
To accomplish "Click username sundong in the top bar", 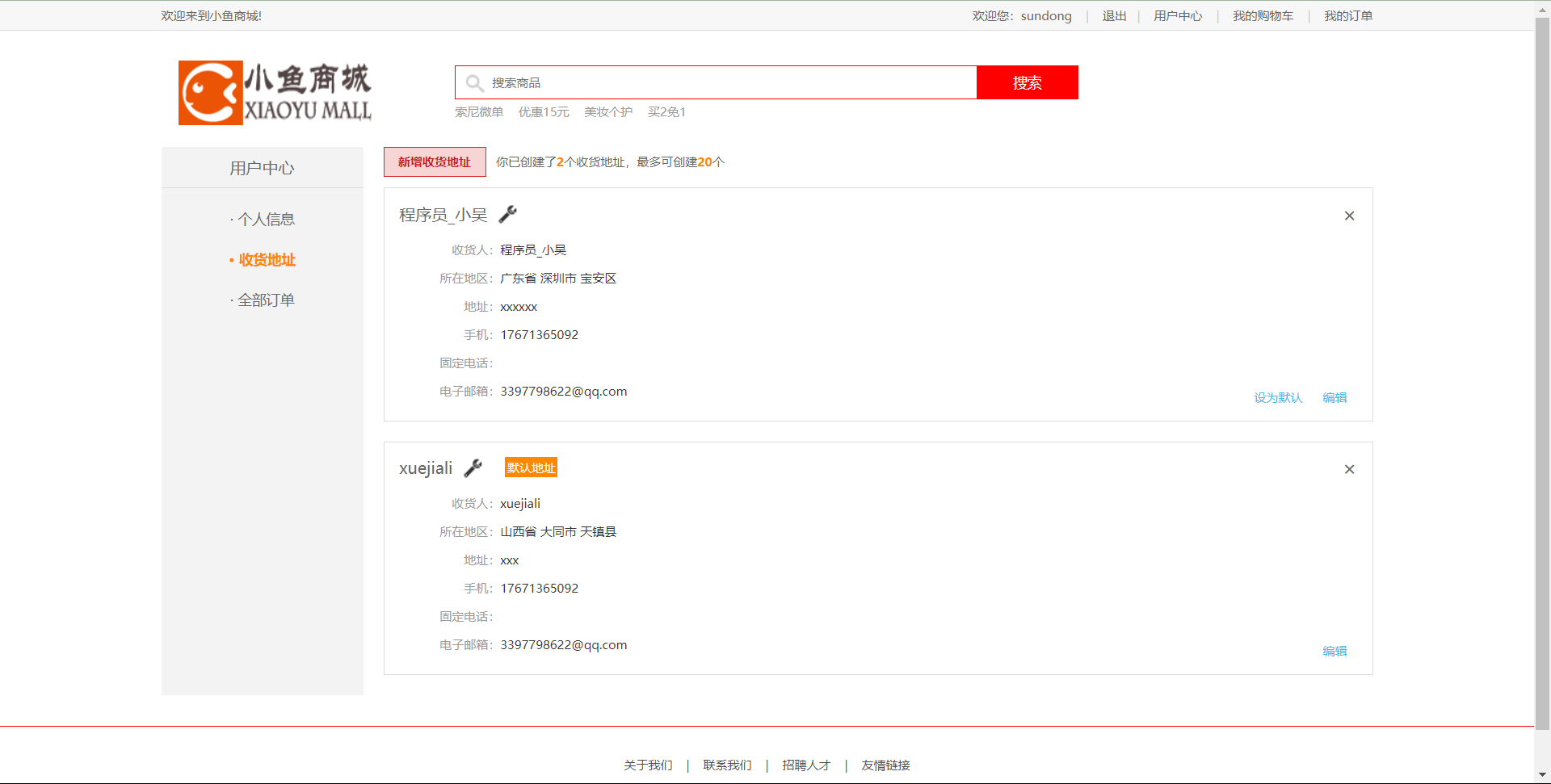I will (x=1046, y=15).
